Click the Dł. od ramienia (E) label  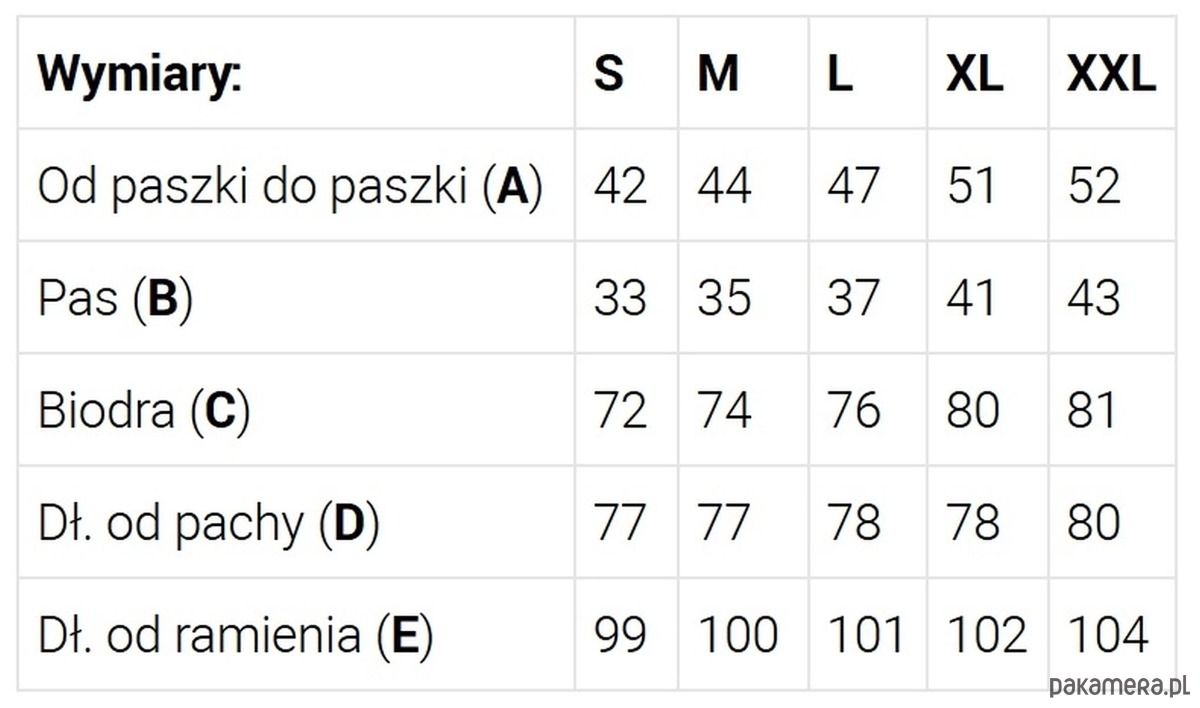tap(235, 635)
